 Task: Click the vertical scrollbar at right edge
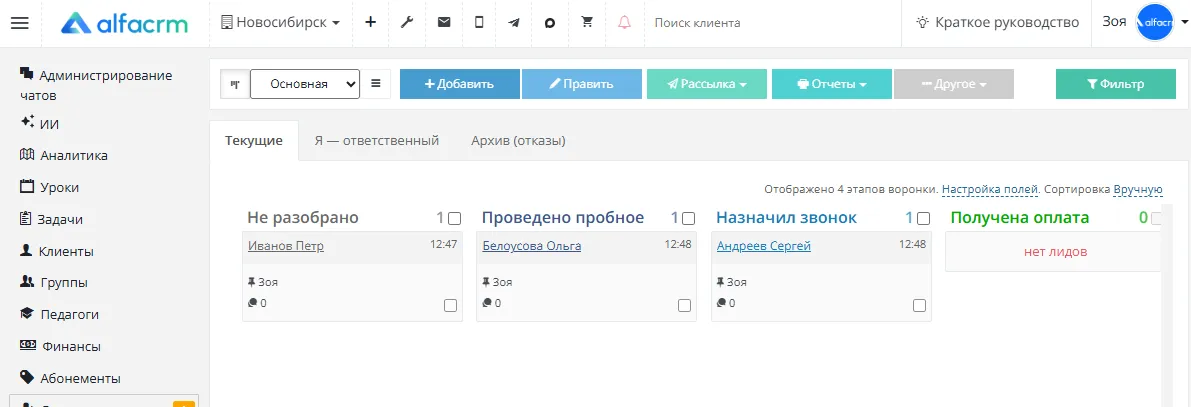[x=1167, y=304]
